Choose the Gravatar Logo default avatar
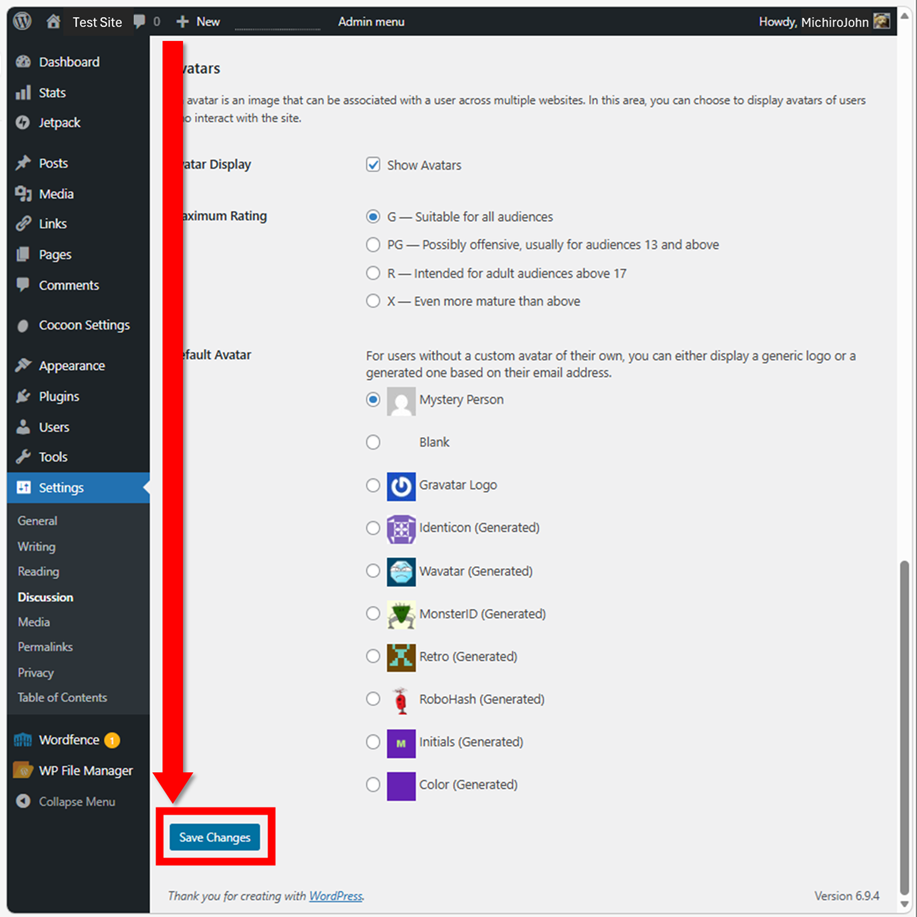917x917 pixels. [x=373, y=485]
